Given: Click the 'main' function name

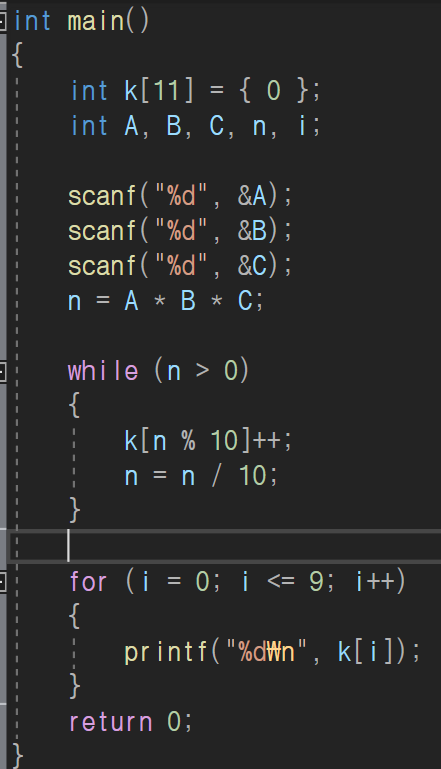Looking at the screenshot, I should click(96, 22).
